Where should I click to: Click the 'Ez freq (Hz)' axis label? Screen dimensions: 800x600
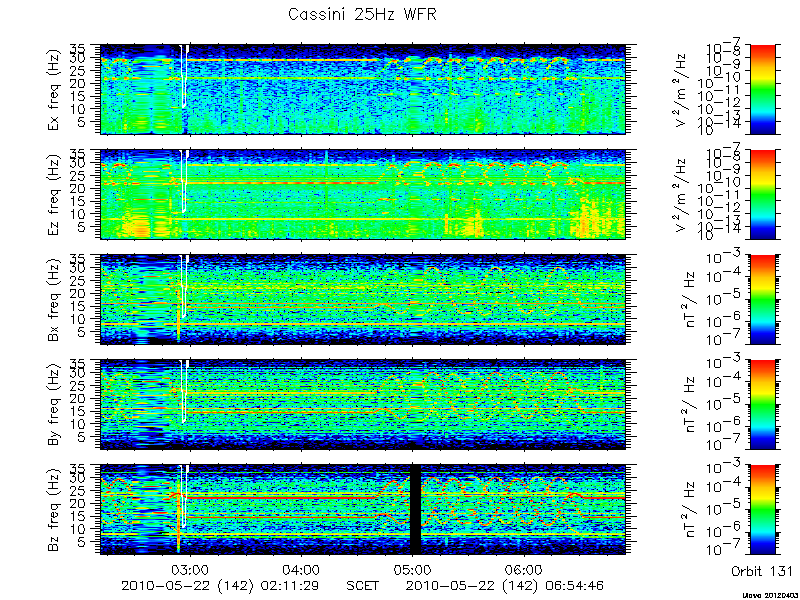coord(54,194)
